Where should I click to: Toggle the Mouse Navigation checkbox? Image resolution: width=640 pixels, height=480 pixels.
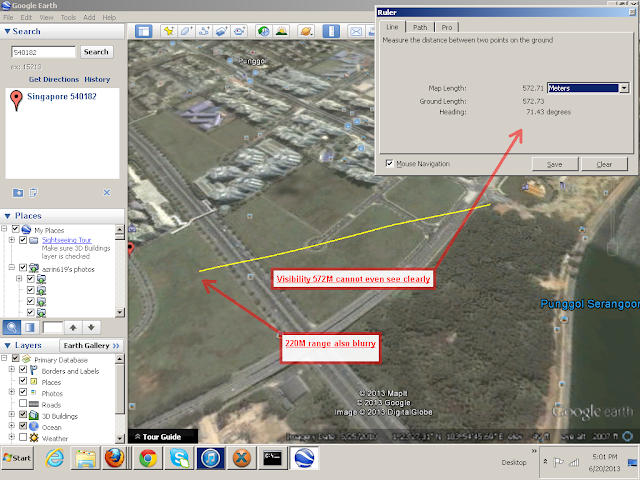click(389, 163)
